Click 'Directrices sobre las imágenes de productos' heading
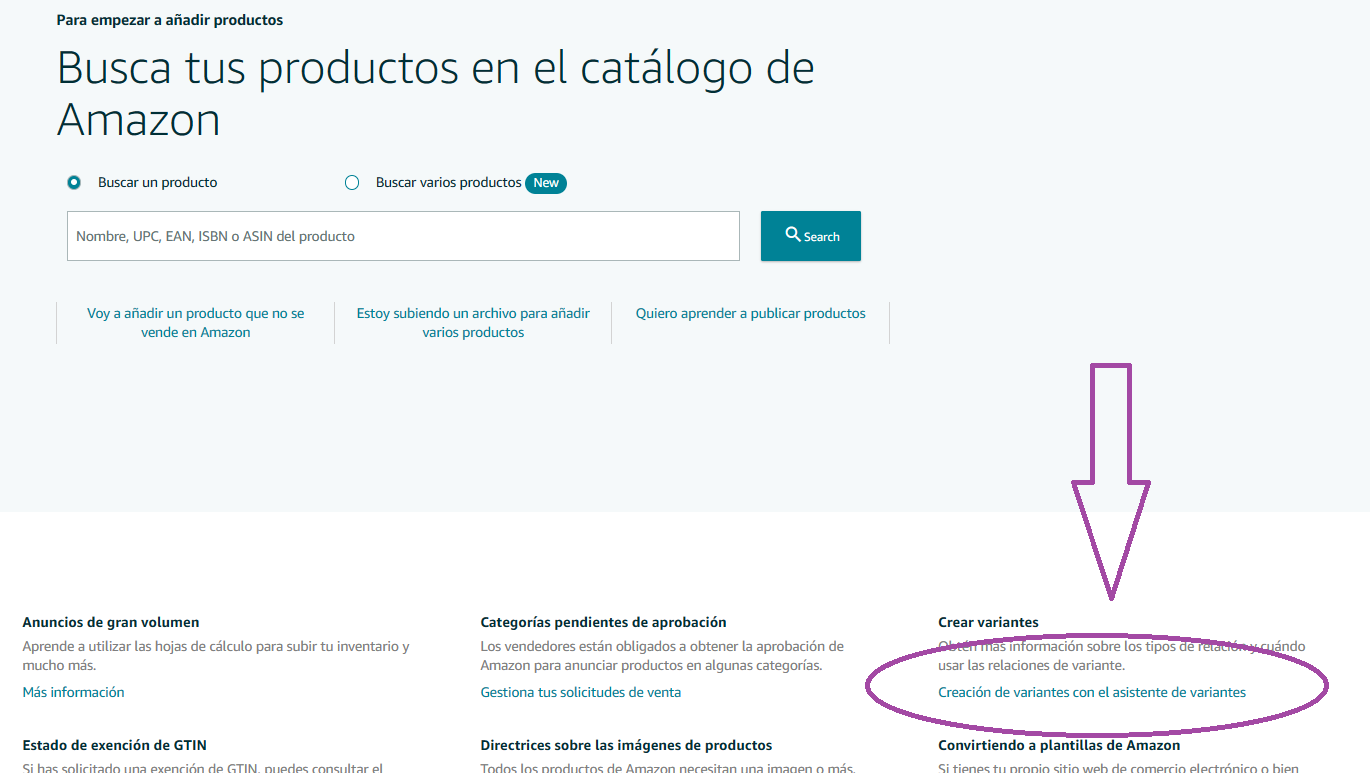Screen dimensions: 1370x773 pyautogui.click(x=626, y=745)
